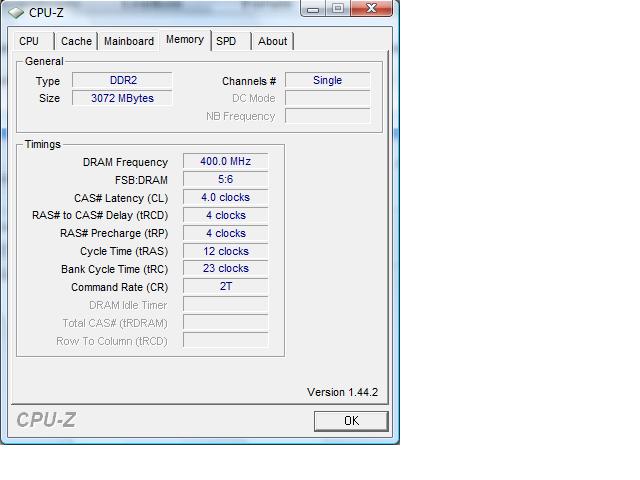
Task: Click the OK button
Action: [351, 420]
